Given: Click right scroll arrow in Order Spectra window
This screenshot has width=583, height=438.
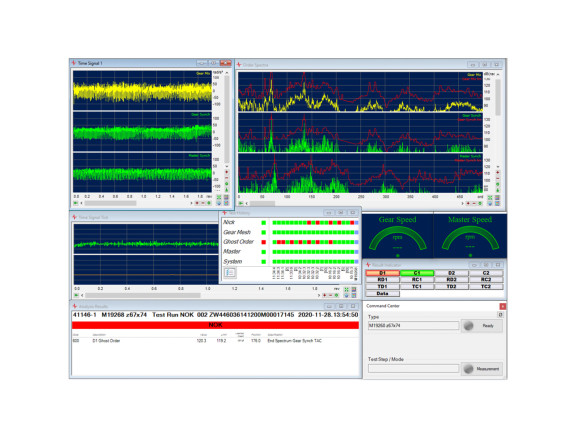Looking at the screenshot, I should 463,203.
